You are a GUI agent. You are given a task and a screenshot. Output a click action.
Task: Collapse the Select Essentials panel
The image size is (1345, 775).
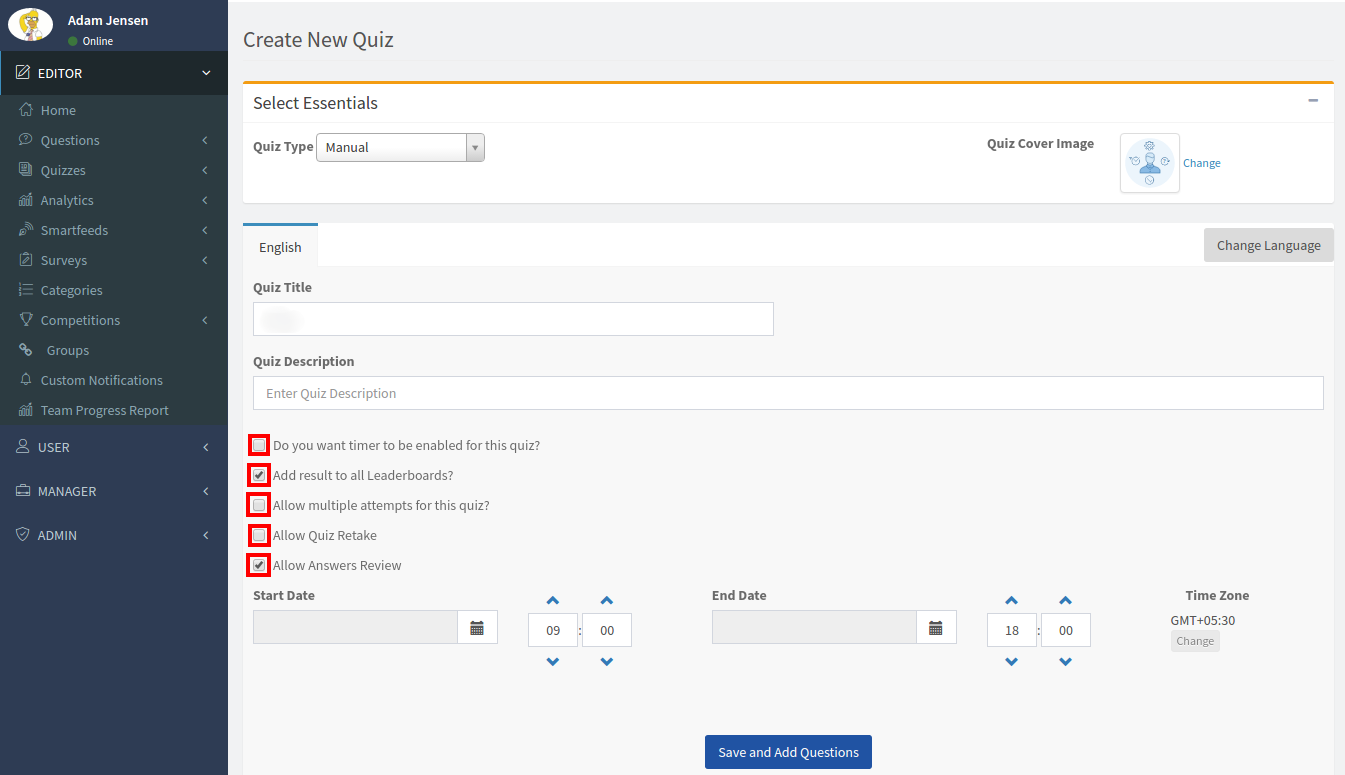(1313, 101)
